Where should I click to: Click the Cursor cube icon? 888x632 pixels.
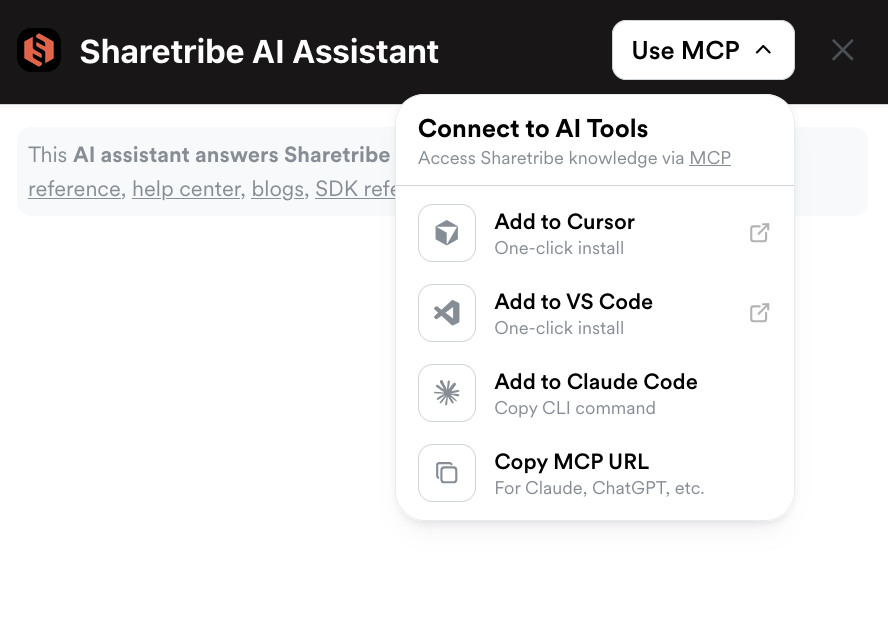(x=447, y=233)
